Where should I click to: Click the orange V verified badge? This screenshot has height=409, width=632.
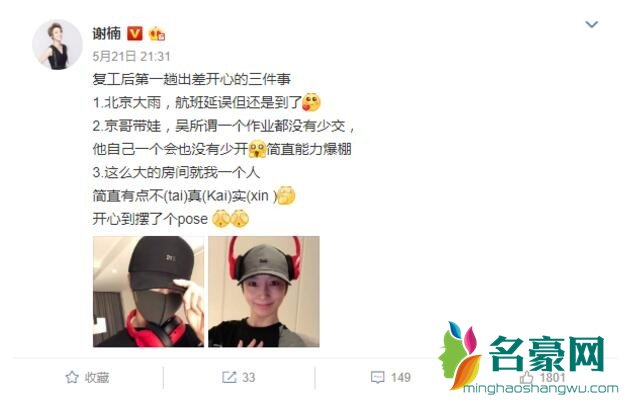(x=135, y=33)
